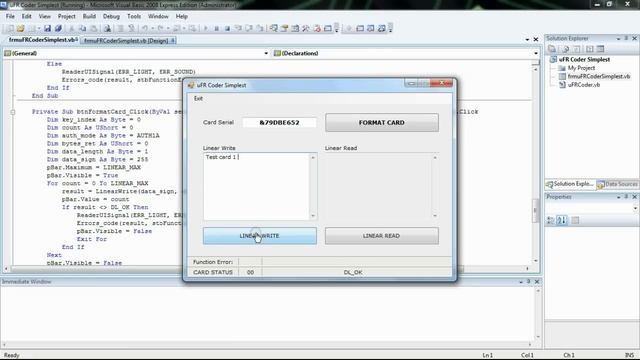Close the active document tab
The image size is (640, 360).
tap(536, 40)
